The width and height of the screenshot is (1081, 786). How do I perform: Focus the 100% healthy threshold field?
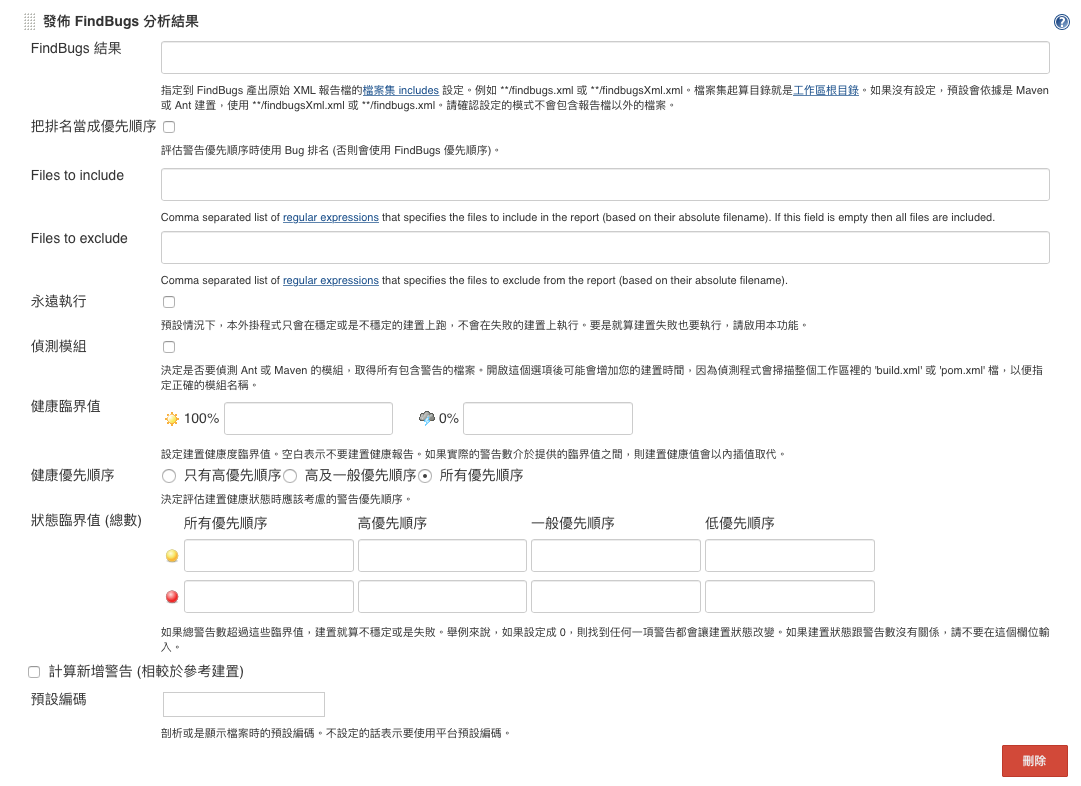click(x=308, y=419)
